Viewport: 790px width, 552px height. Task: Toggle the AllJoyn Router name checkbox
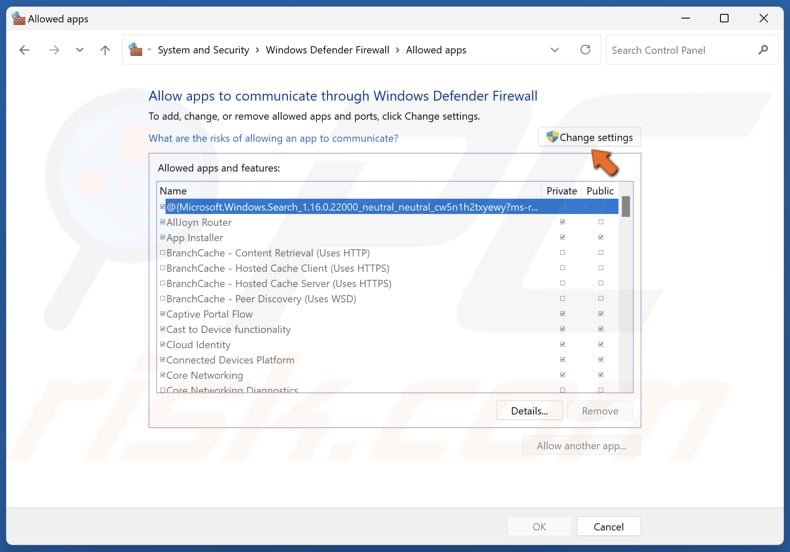163,222
